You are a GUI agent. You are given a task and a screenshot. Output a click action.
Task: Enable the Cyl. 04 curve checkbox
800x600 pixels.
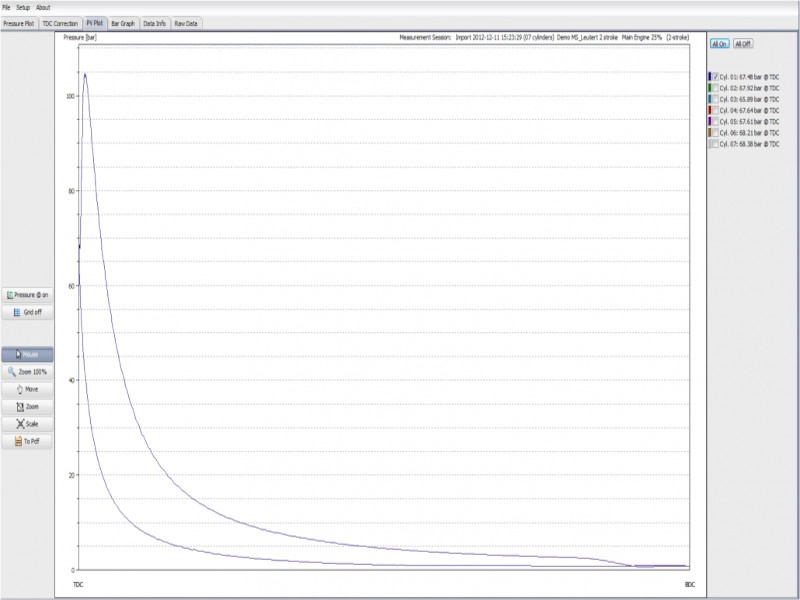click(x=716, y=110)
